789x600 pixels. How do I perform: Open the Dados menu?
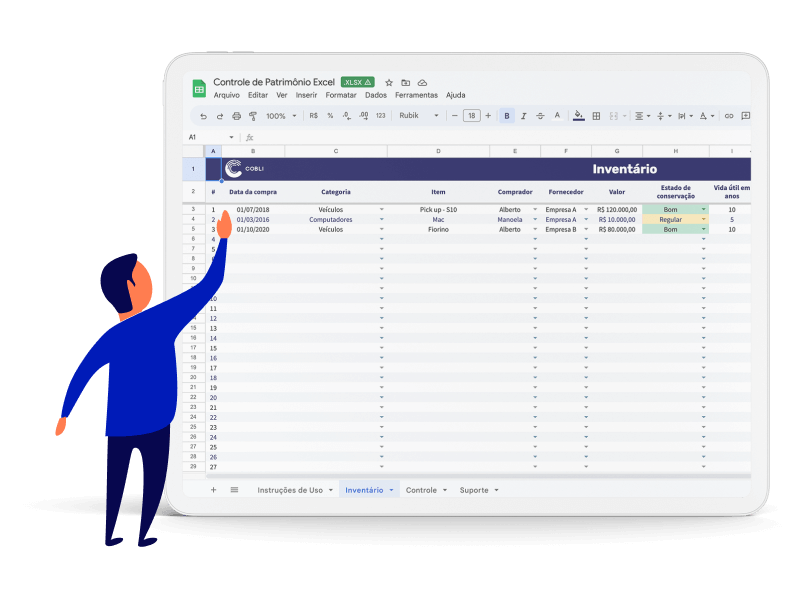376,95
